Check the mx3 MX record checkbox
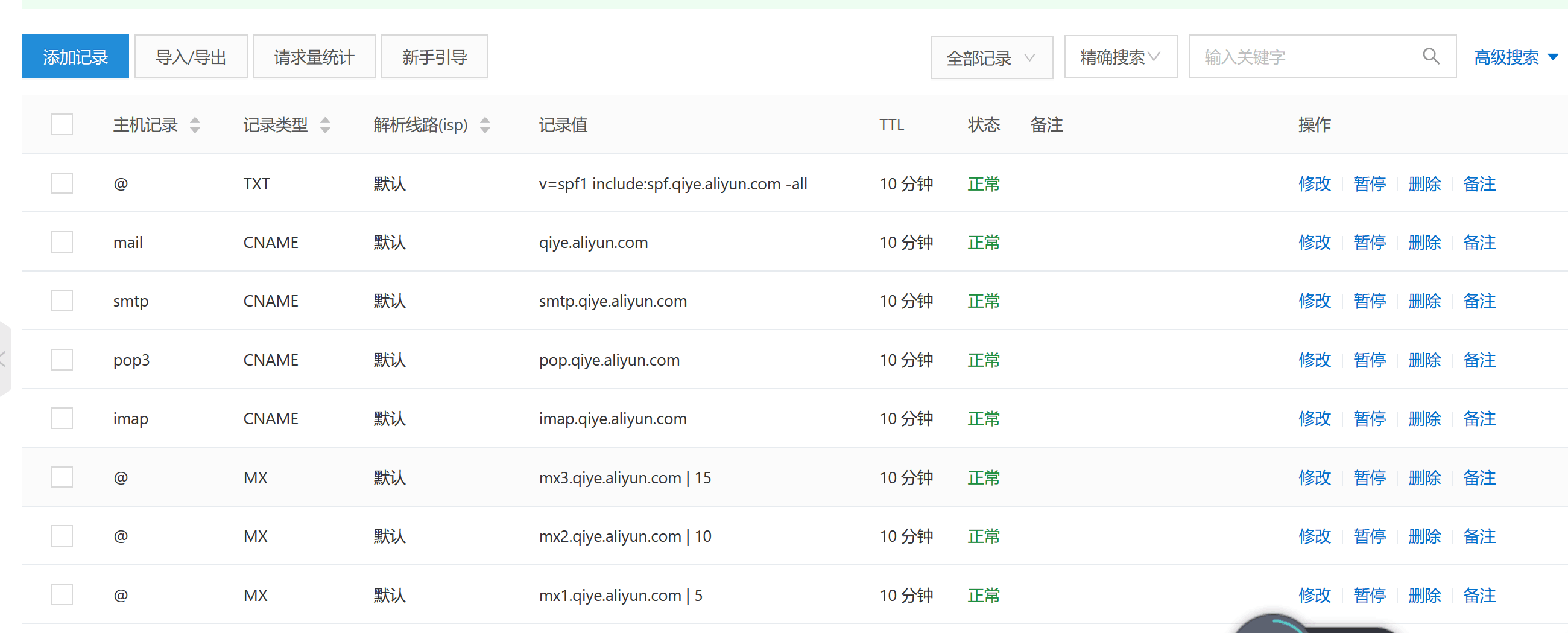The height and width of the screenshot is (633, 1568). (62, 477)
